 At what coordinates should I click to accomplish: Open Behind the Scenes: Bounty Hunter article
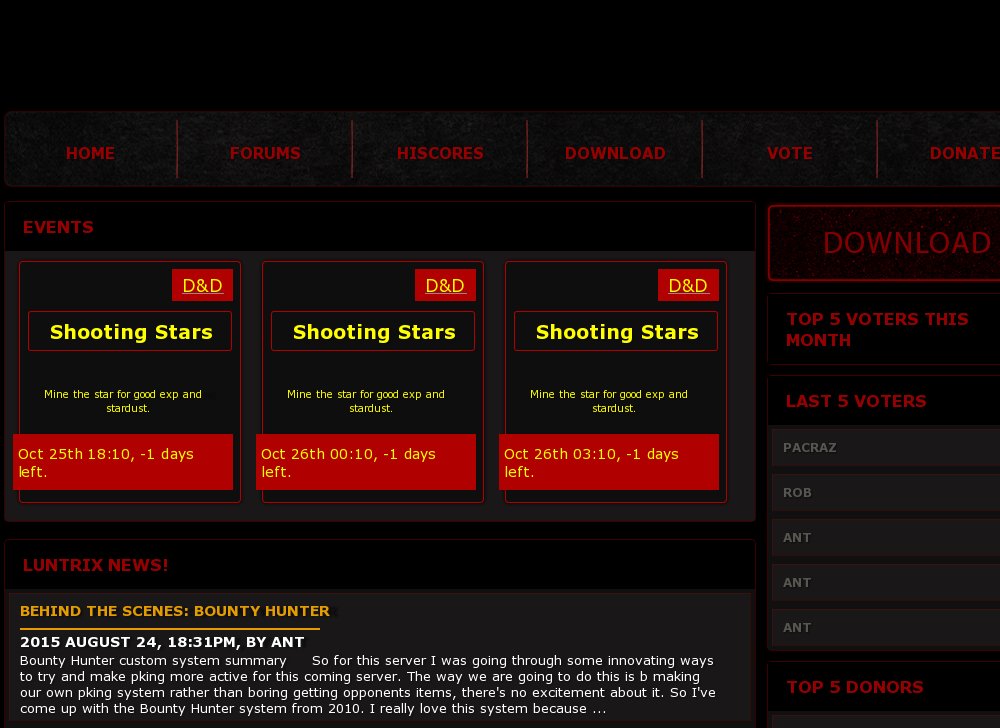175,611
